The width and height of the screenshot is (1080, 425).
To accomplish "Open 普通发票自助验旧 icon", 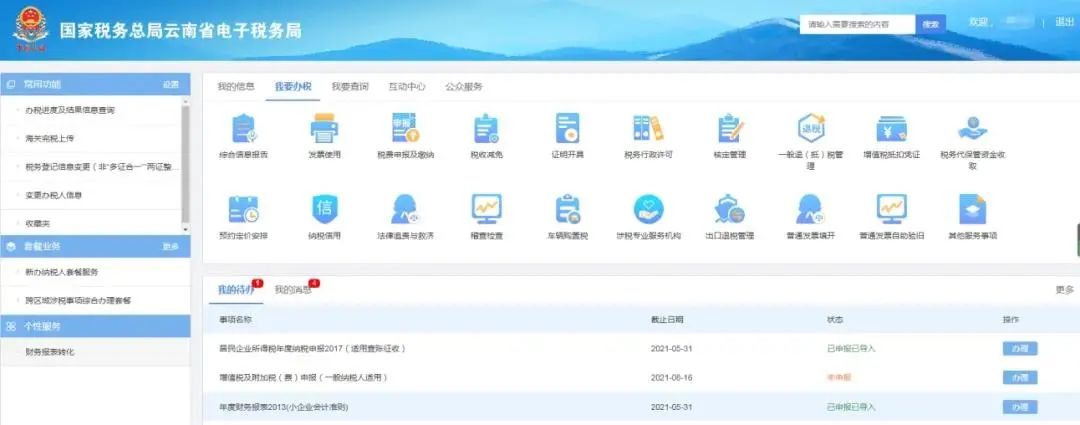I will point(891,209).
